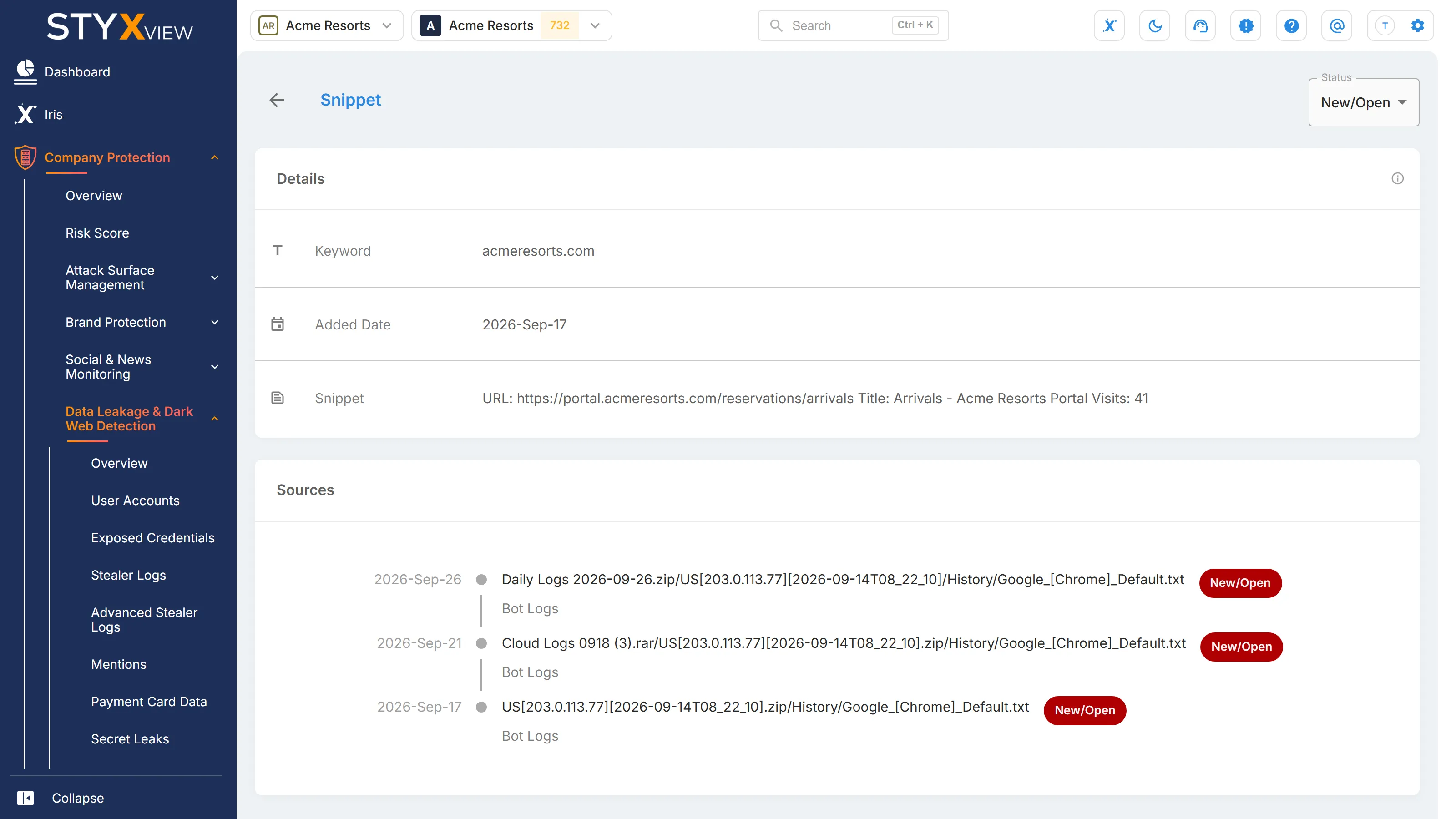Open the Acme Resorts 732 asset dropdown
Screen dimensions: 1456x819
pos(511,25)
